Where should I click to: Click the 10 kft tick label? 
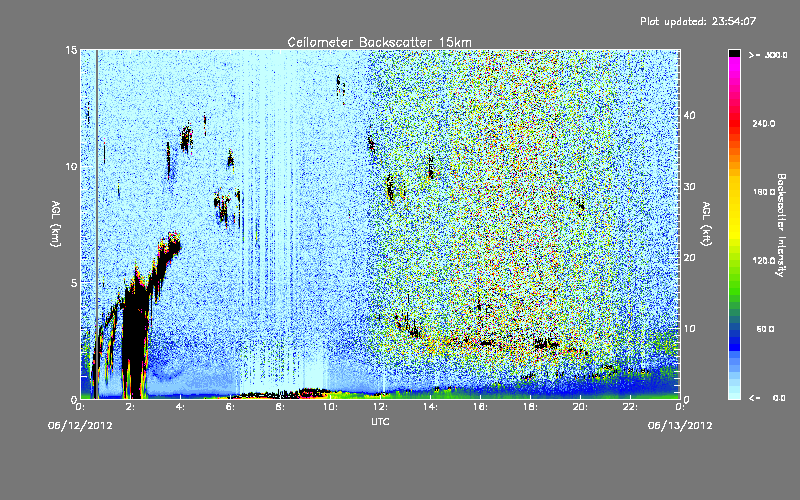coord(689,329)
